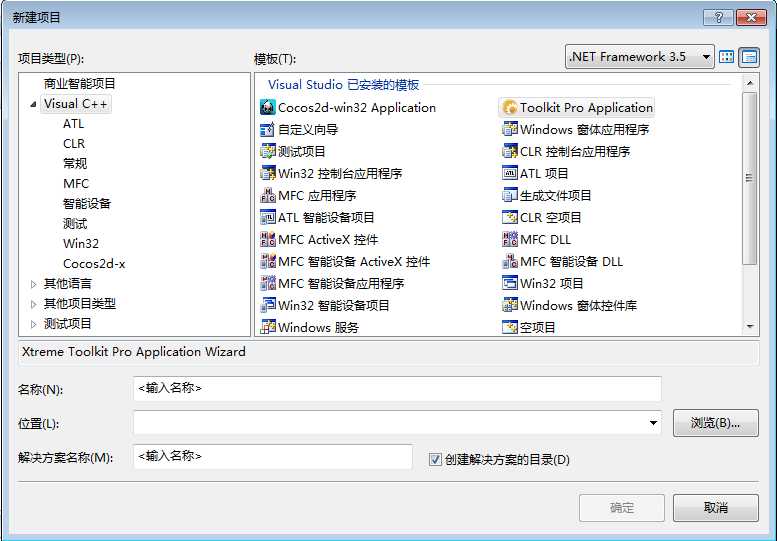The width and height of the screenshot is (777, 541).
Task: Select the Cocos2d-win32 Application template icon
Action: click(268, 108)
